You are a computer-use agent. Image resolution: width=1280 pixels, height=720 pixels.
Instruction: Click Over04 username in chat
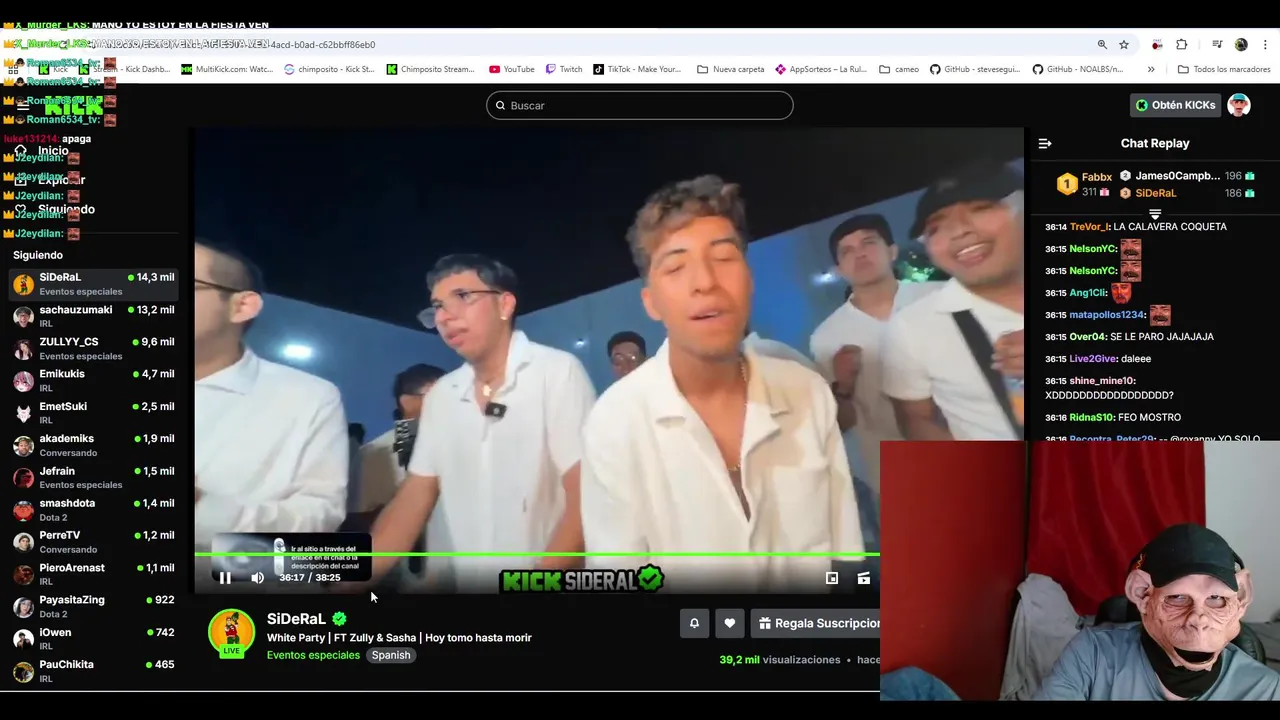pyautogui.click(x=1088, y=337)
